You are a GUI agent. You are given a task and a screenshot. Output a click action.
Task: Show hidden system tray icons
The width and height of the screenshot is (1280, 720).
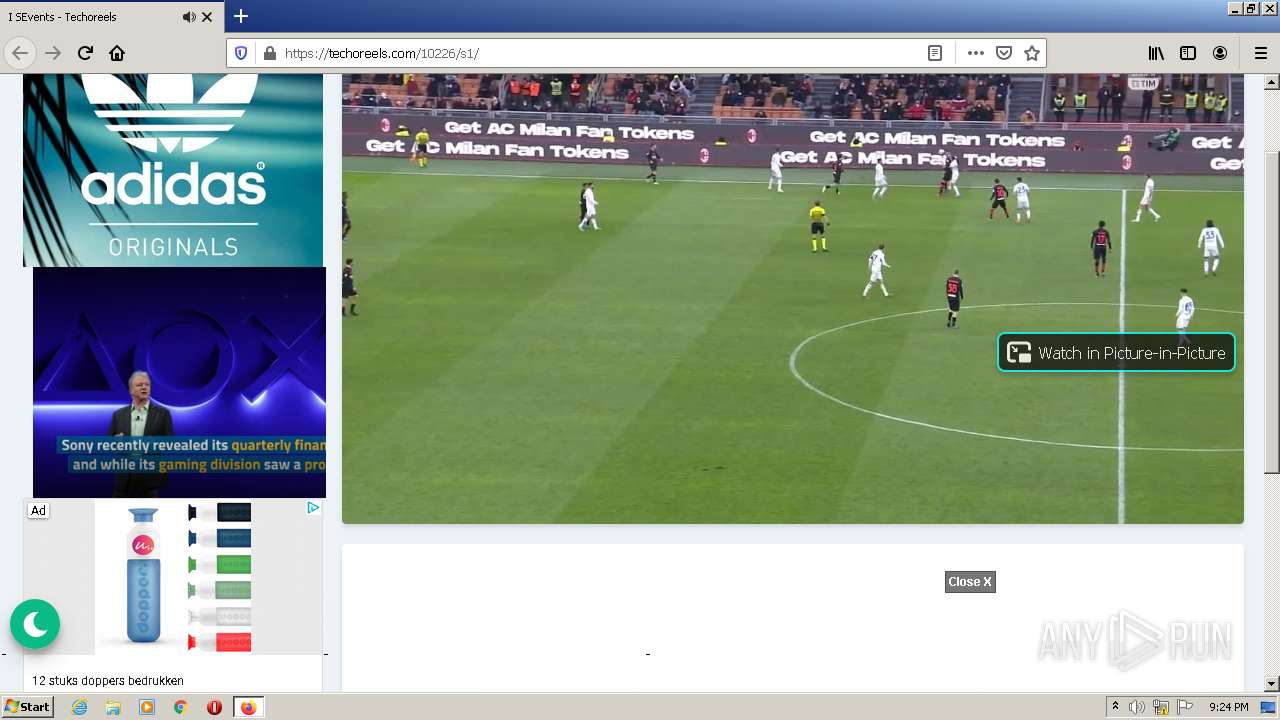tap(1115, 707)
